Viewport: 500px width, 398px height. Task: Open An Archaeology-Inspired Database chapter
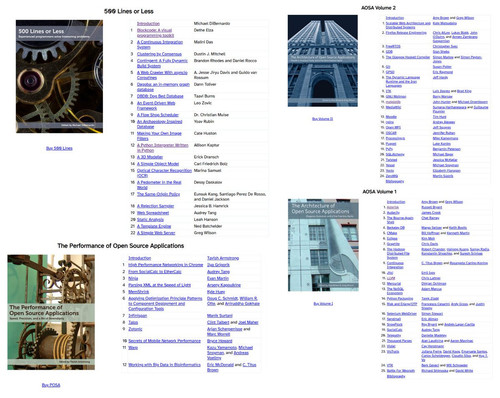click(x=160, y=124)
